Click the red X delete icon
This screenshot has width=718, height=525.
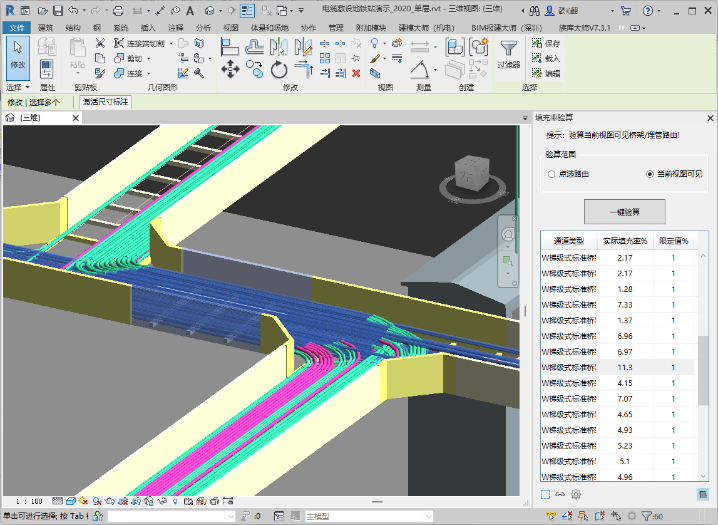tap(356, 73)
